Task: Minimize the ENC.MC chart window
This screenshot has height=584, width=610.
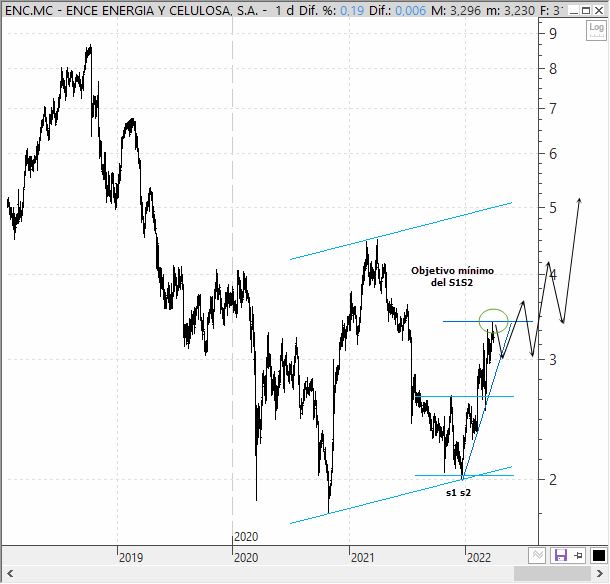Action: pyautogui.click(x=573, y=11)
